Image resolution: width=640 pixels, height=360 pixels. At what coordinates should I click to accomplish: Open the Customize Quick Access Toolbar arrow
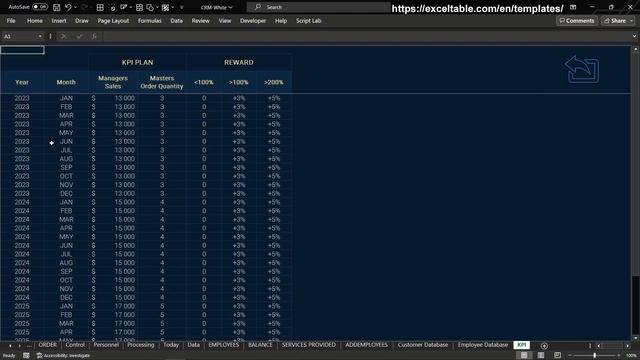click(x=182, y=7)
